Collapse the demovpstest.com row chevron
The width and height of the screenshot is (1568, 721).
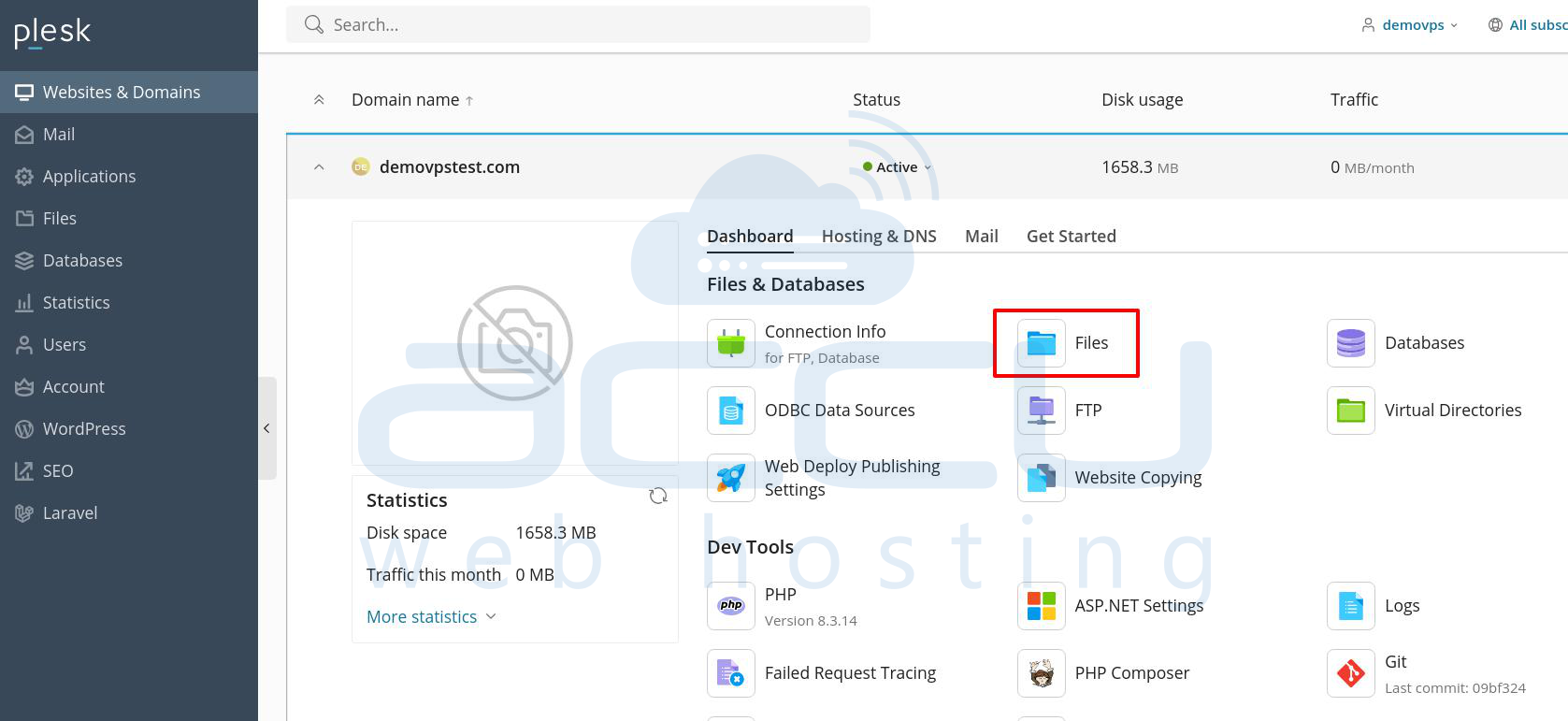(x=319, y=167)
